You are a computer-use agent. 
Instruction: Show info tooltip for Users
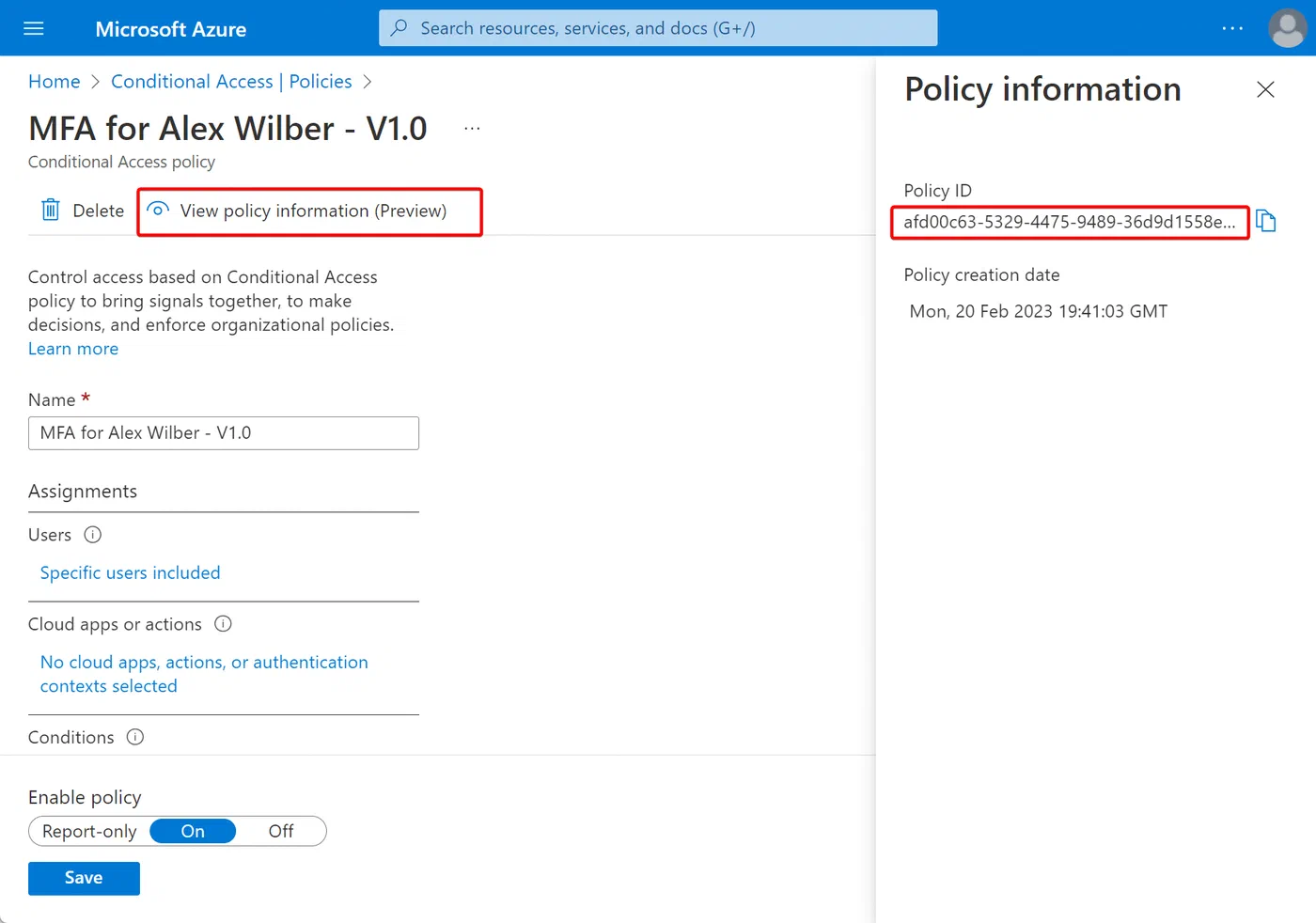click(92, 535)
